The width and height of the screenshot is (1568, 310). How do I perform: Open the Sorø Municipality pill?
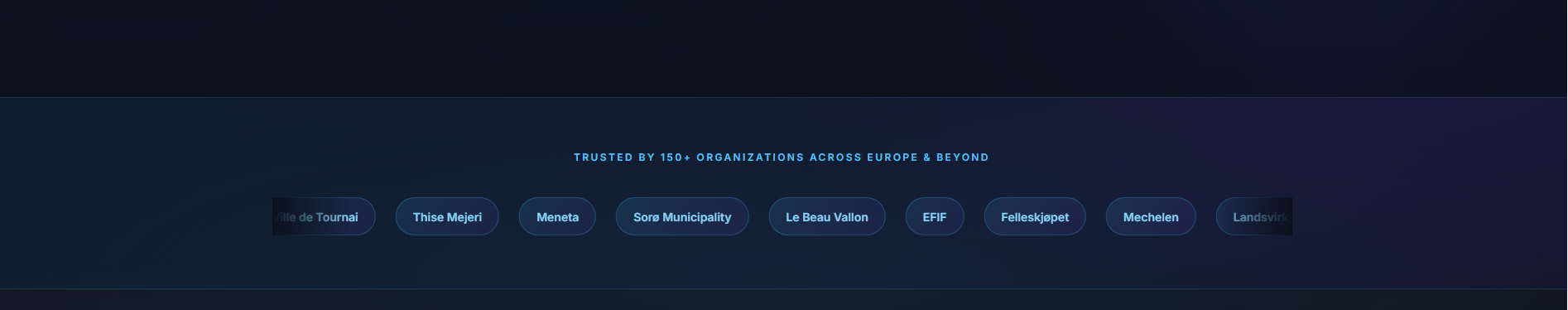coord(682,216)
